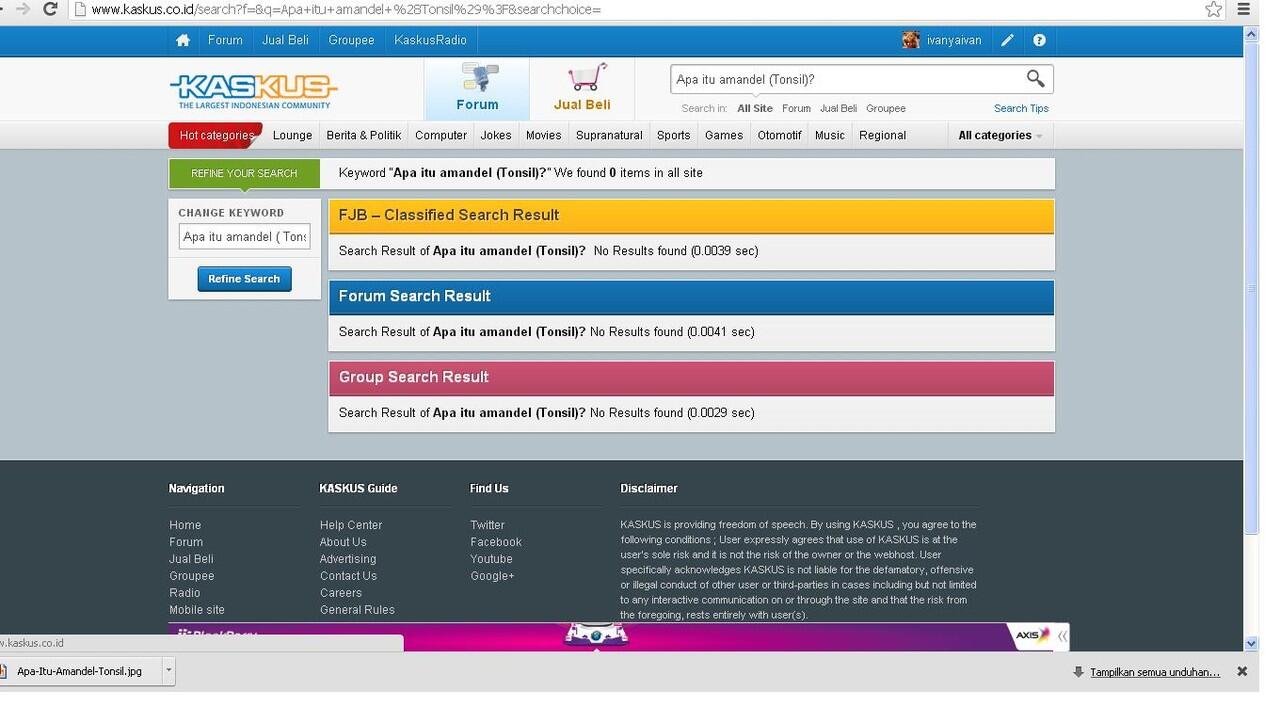Viewport: 1280px width, 723px height.
Task: Open the Regional category
Action: pos(882,135)
